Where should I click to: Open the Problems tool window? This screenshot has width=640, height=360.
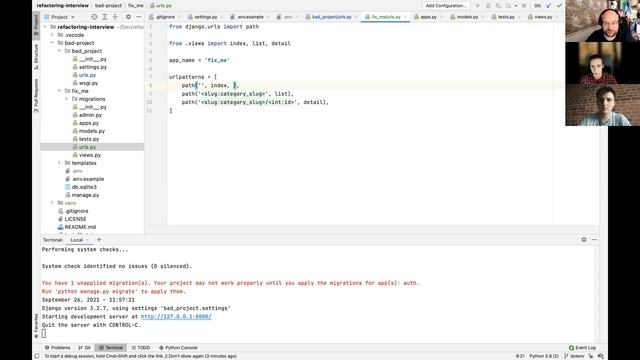58,348
